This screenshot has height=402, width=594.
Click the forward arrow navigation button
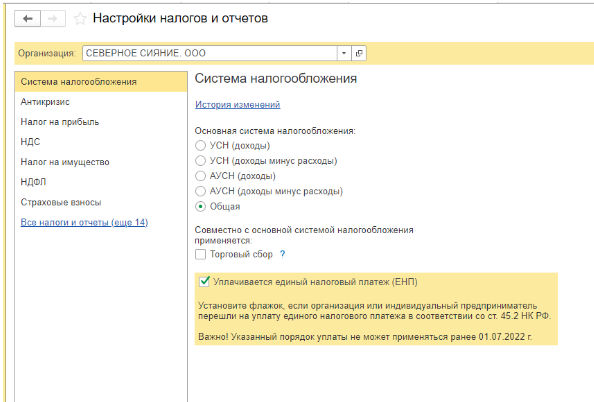pyautogui.click(x=53, y=19)
